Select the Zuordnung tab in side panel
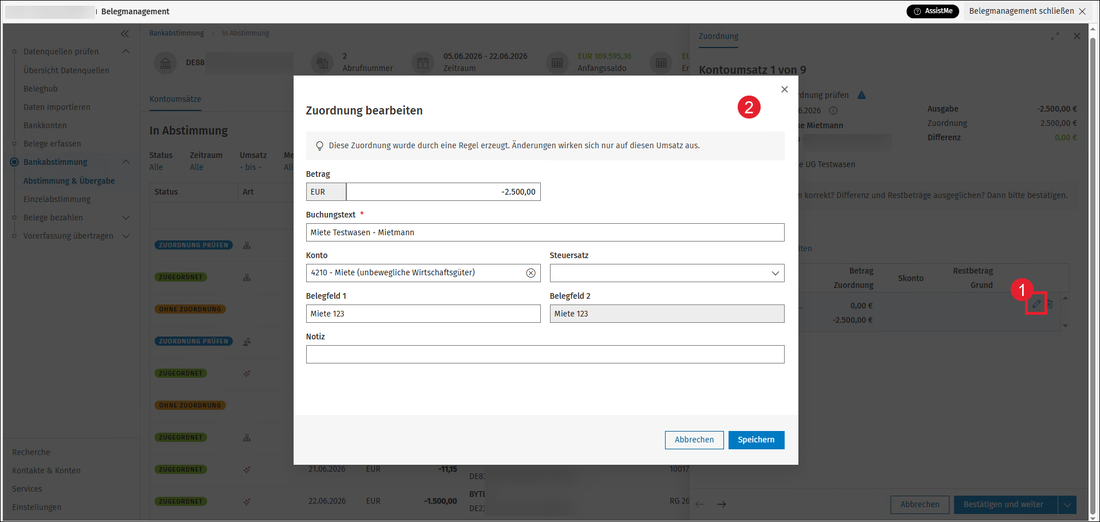 [x=718, y=36]
